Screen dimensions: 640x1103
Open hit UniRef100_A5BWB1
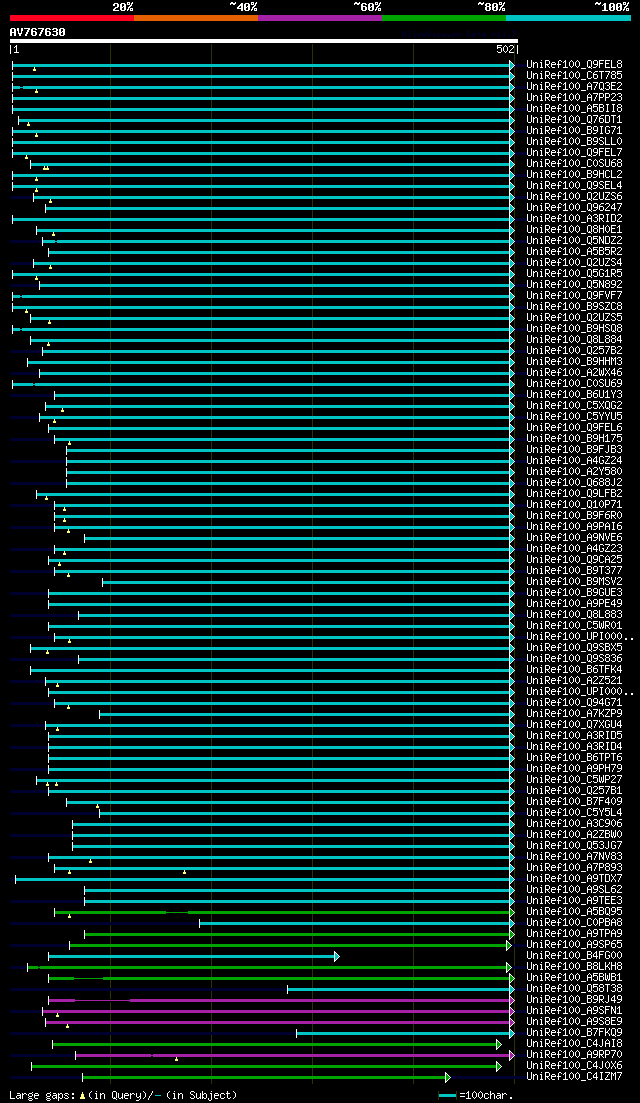click(x=574, y=977)
